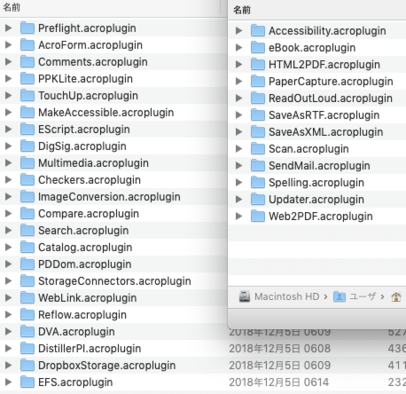This screenshot has width=406, height=394.
Task: Select the DistillerPI.acroplugin row name
Action: (x=89, y=348)
